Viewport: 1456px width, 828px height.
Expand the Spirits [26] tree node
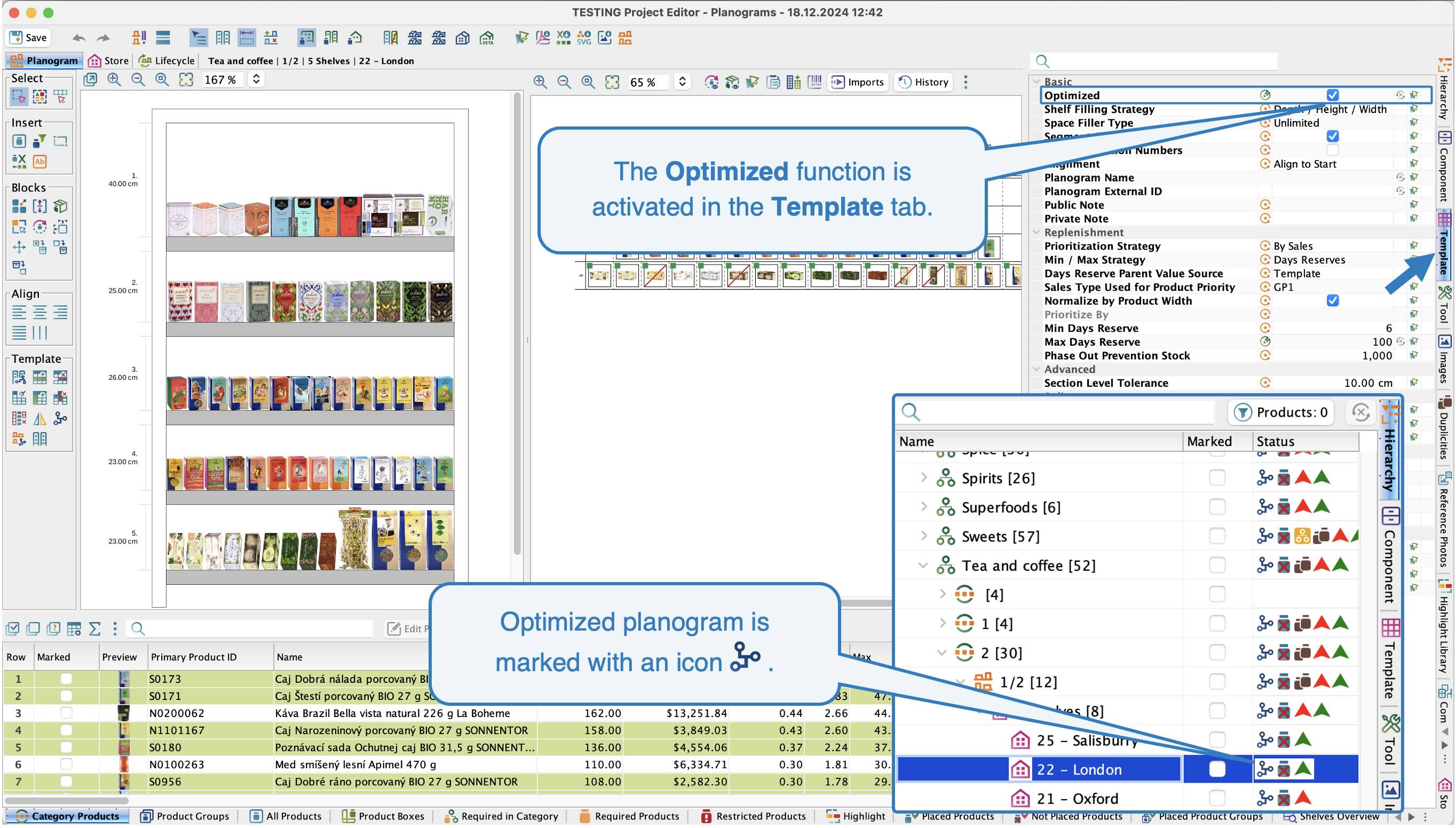[924, 477]
